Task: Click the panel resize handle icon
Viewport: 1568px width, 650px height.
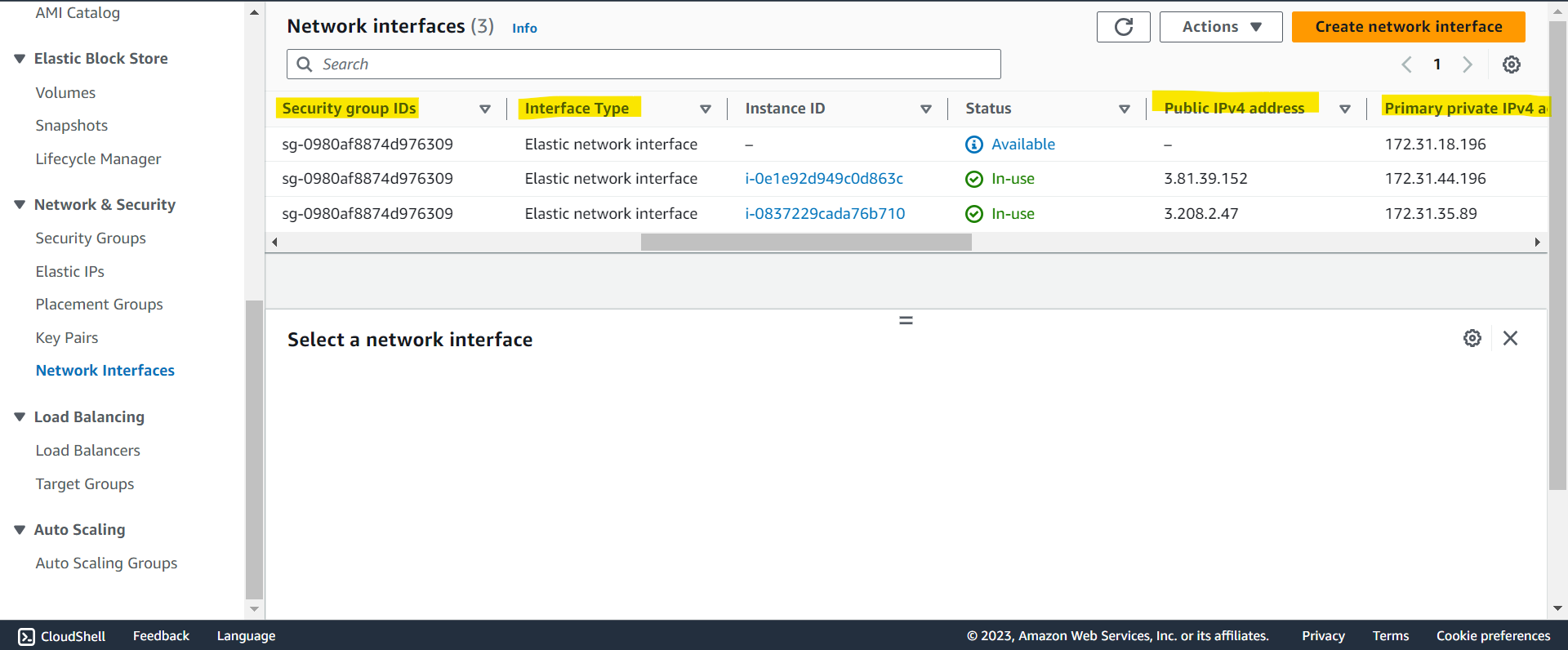Action: 906,320
